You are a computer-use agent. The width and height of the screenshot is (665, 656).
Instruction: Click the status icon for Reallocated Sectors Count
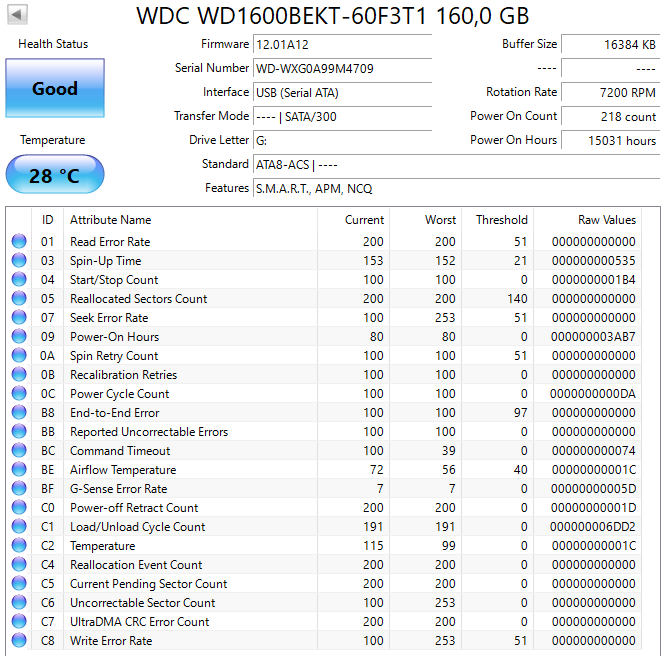[19, 299]
